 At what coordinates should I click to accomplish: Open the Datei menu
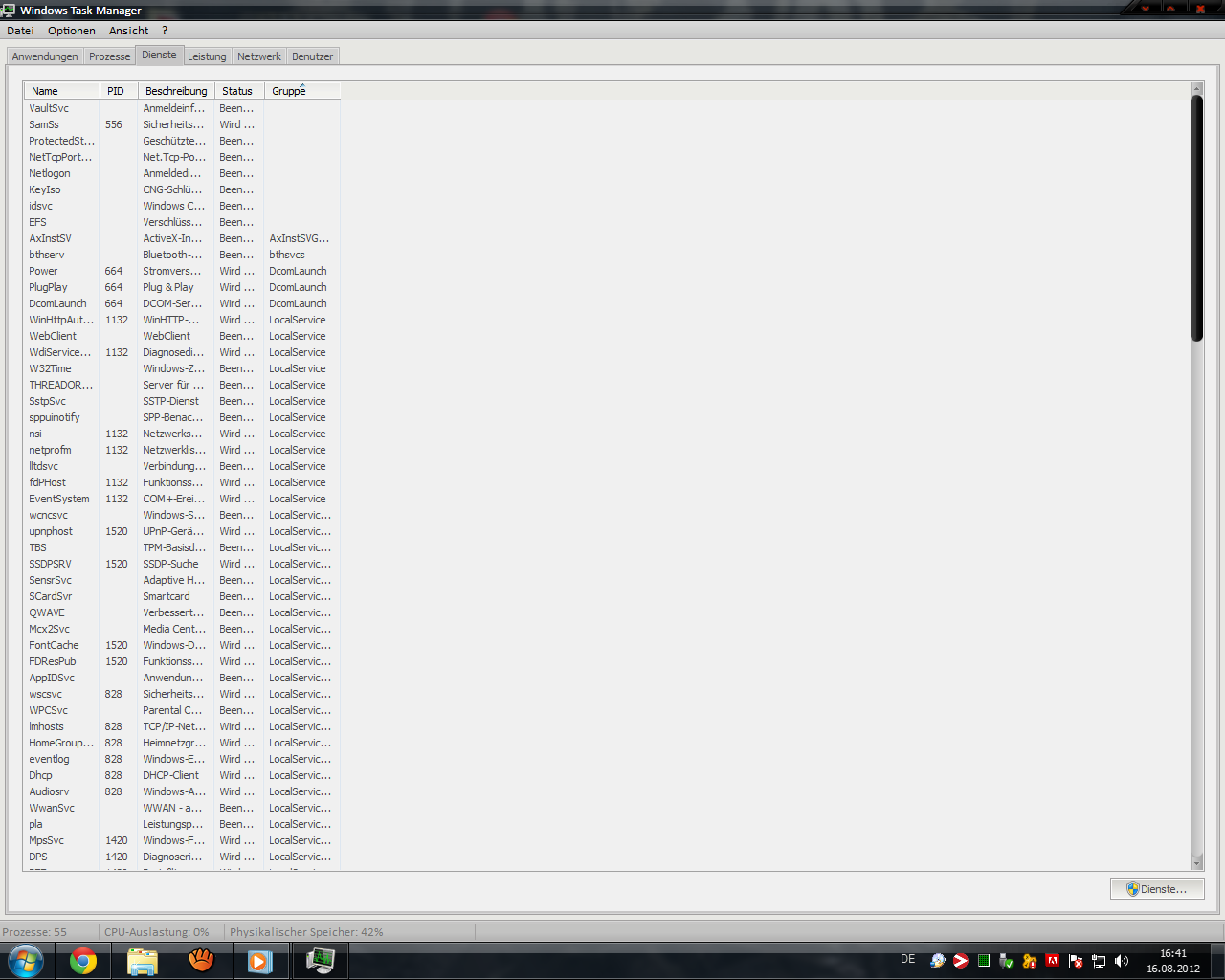pos(20,31)
